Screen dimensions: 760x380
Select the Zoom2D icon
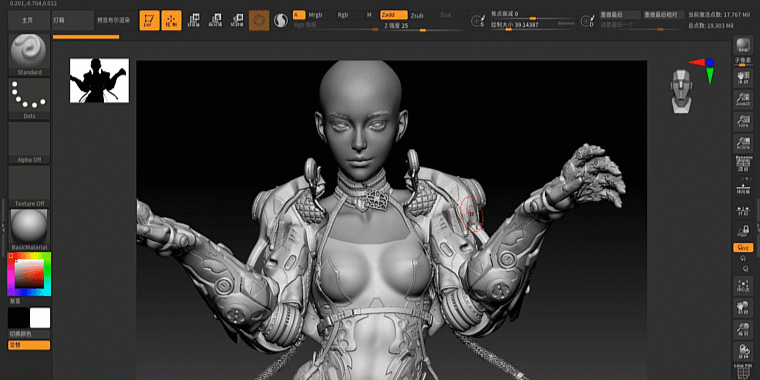coord(743,99)
